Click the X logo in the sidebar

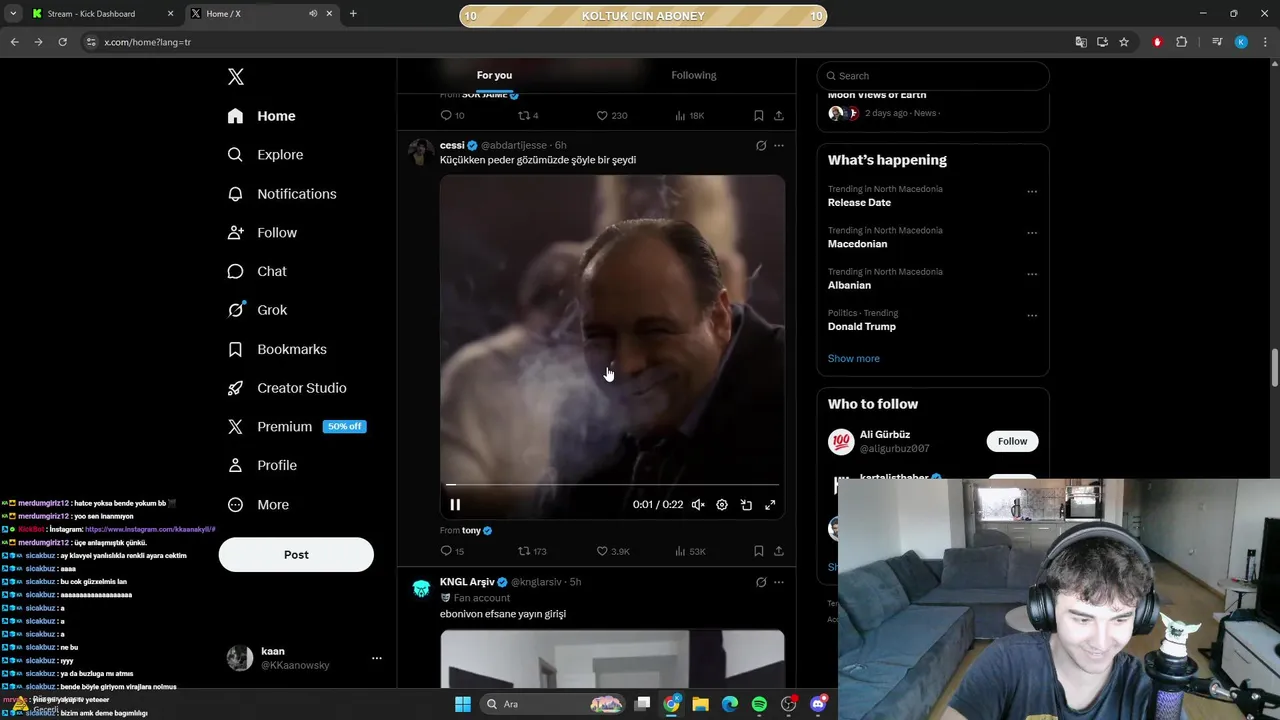click(x=235, y=77)
